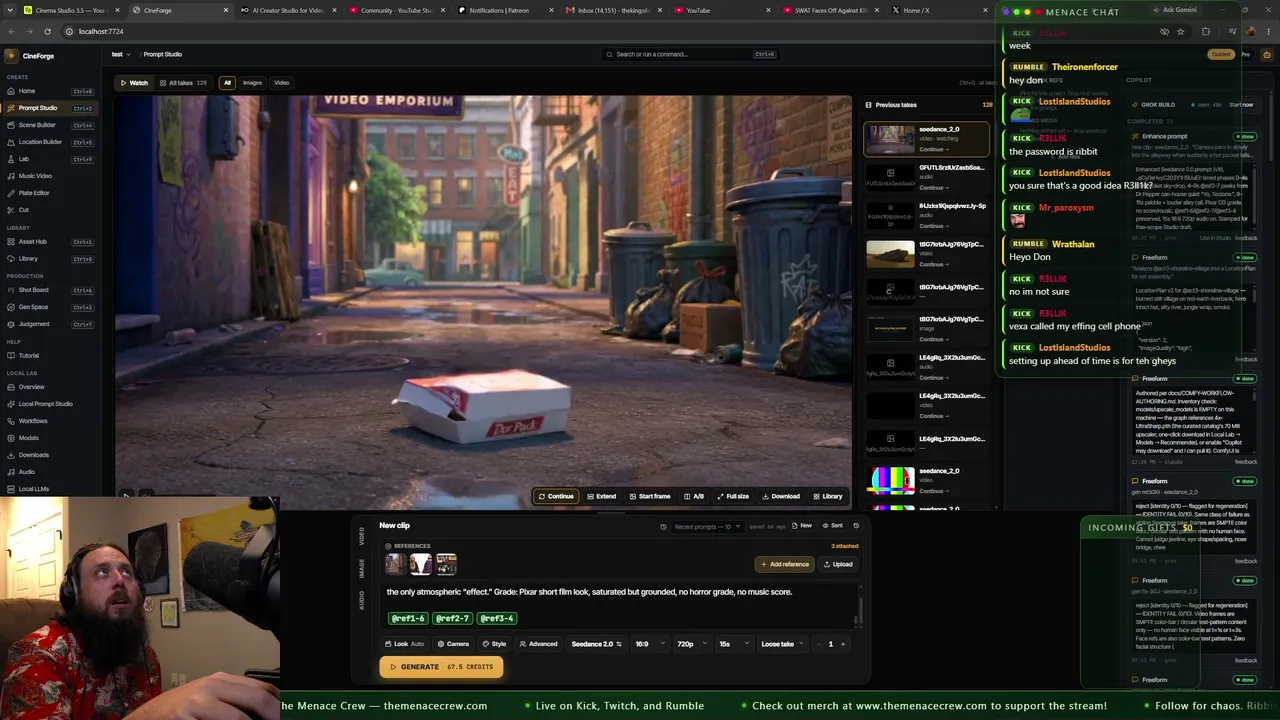Open the test project dropdown
Viewport: 1280px width, 720px height.
pos(120,54)
